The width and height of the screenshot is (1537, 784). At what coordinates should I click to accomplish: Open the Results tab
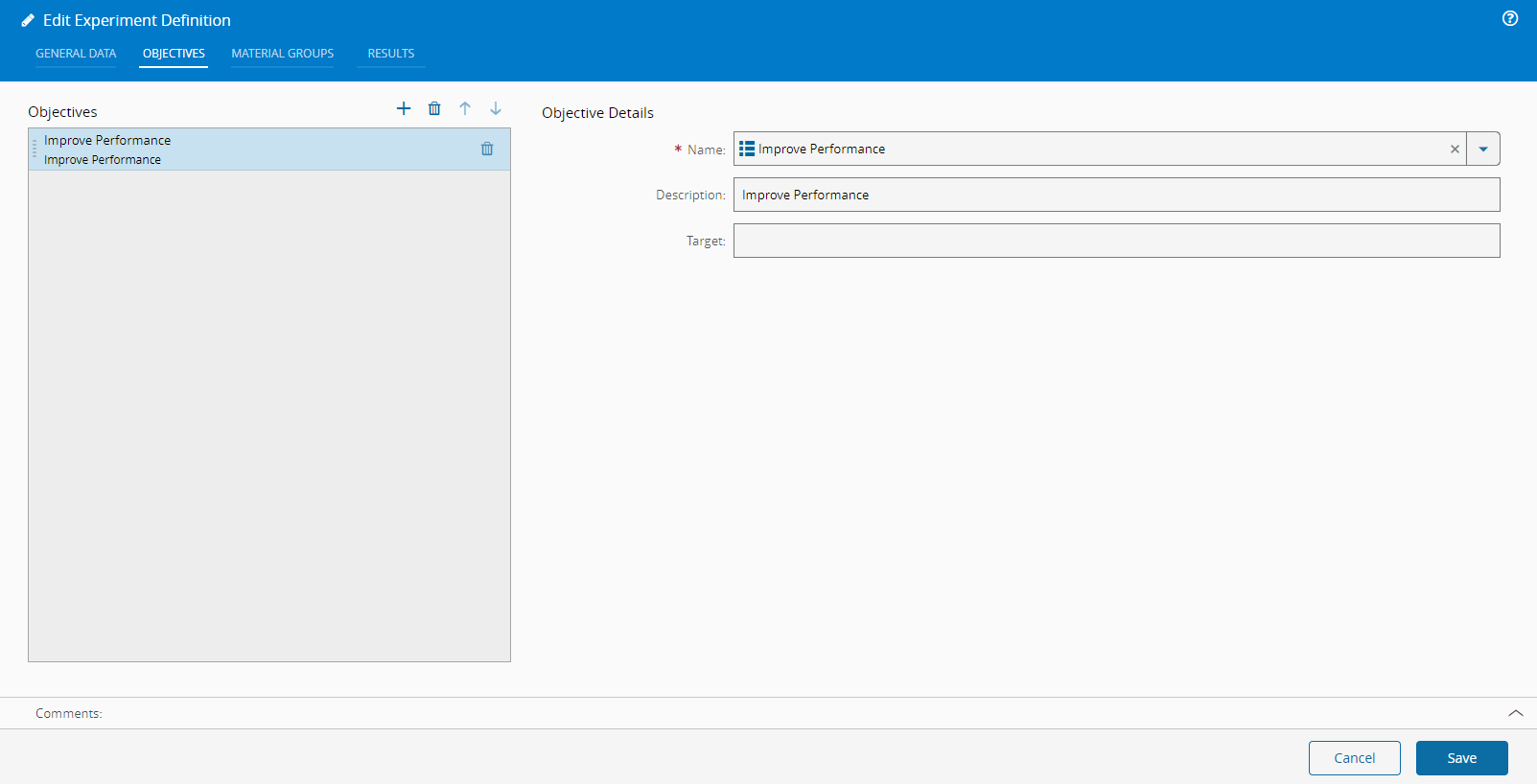(x=391, y=54)
